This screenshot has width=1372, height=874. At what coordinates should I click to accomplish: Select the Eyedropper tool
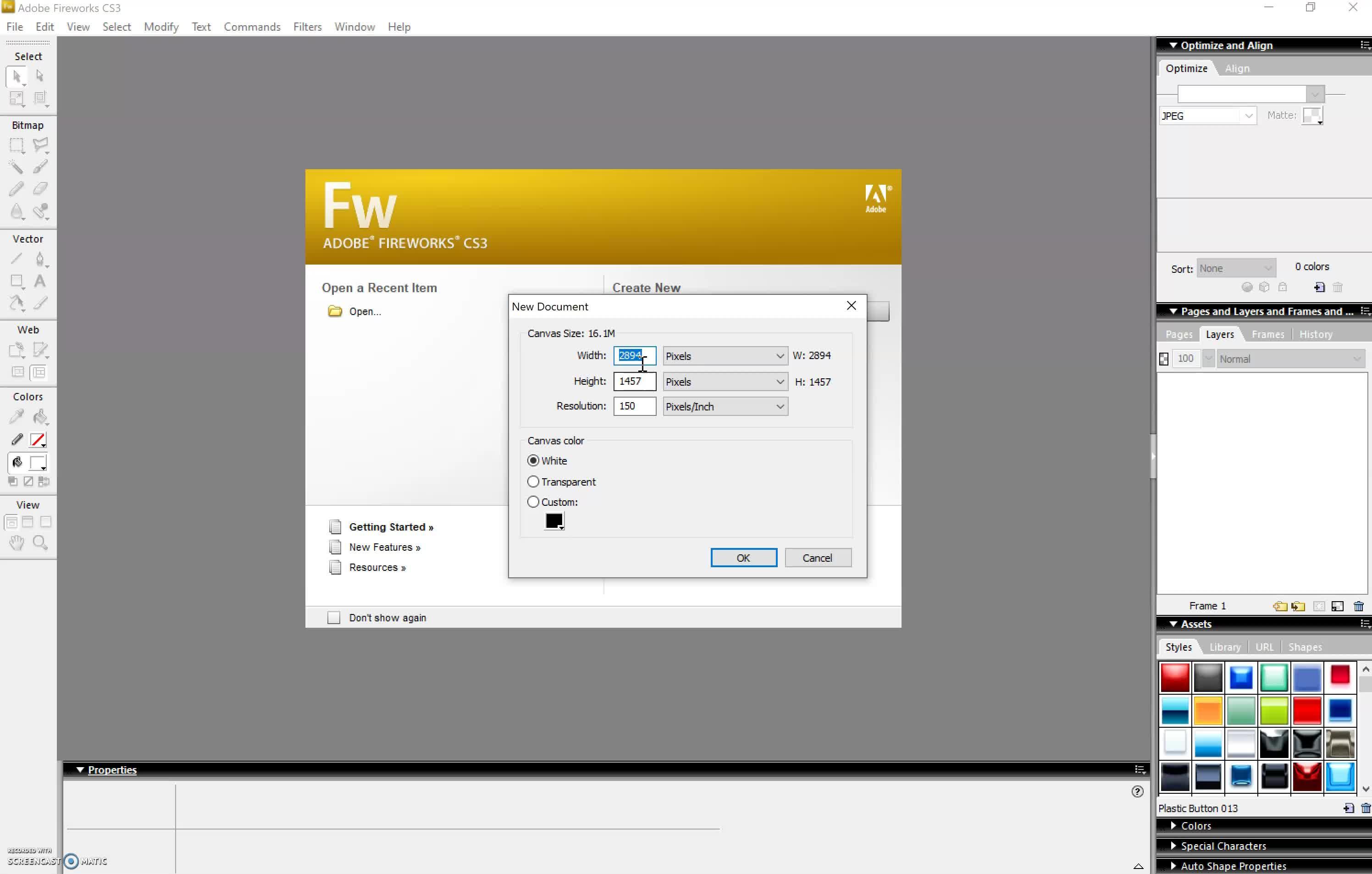pos(17,417)
